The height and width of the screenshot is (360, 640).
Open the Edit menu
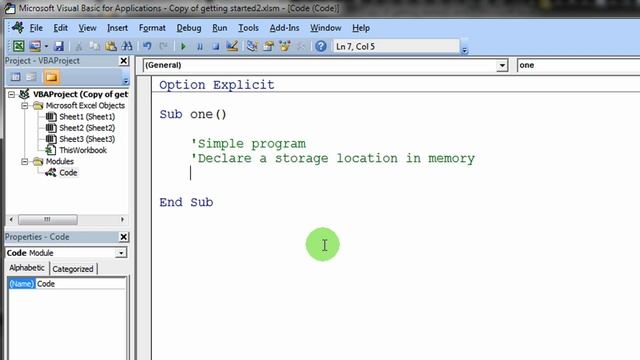60,28
